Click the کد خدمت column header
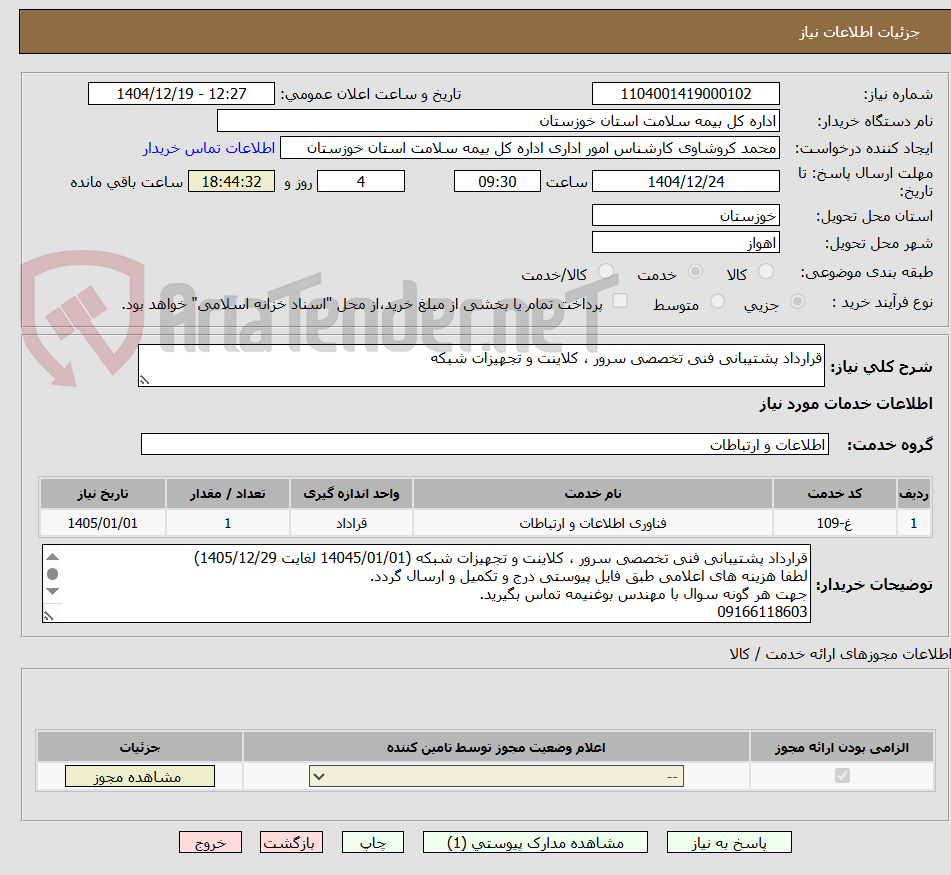The image size is (951, 875). [834, 494]
